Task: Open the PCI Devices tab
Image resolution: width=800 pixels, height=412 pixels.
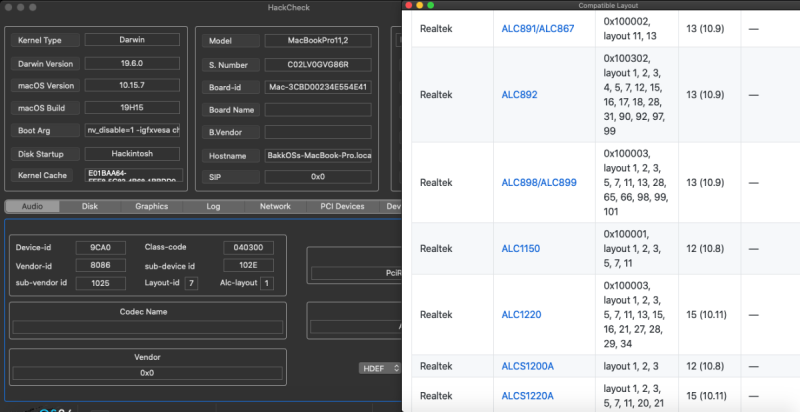Action: point(342,207)
